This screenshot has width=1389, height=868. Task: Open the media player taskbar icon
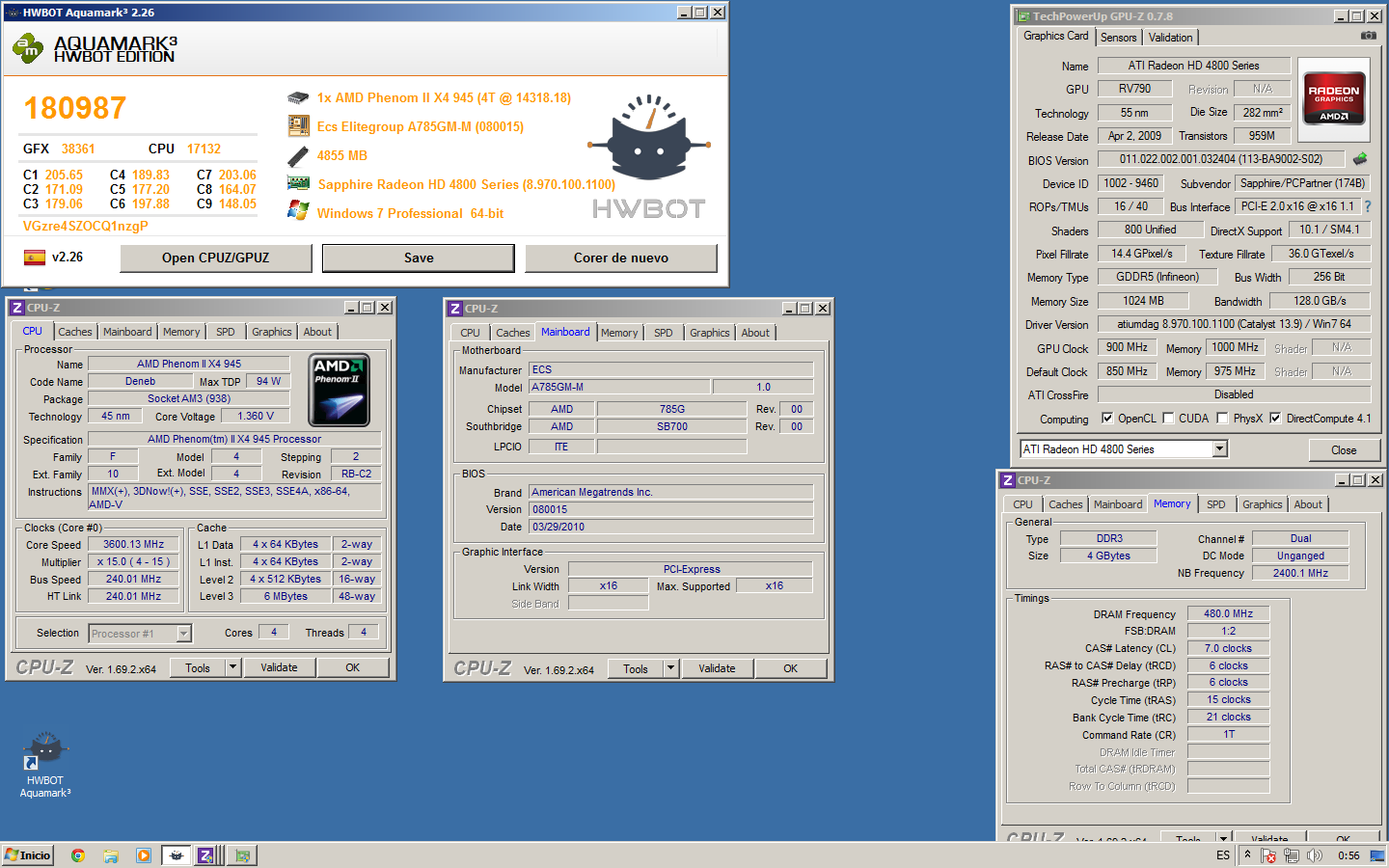(x=144, y=855)
